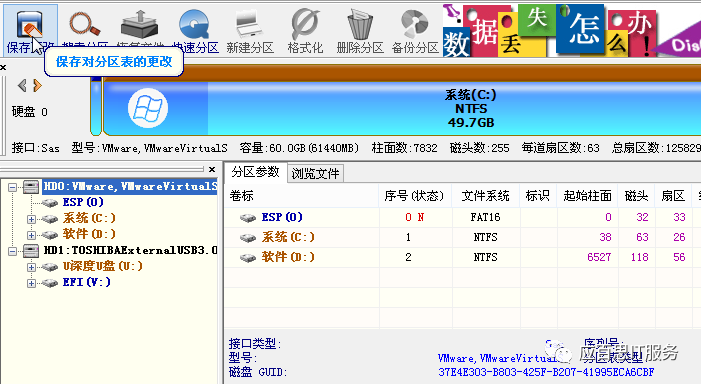Select HD1:TOSHIBAExternalUSB3.0 in tree
The width and height of the screenshot is (701, 384).
click(x=131, y=250)
